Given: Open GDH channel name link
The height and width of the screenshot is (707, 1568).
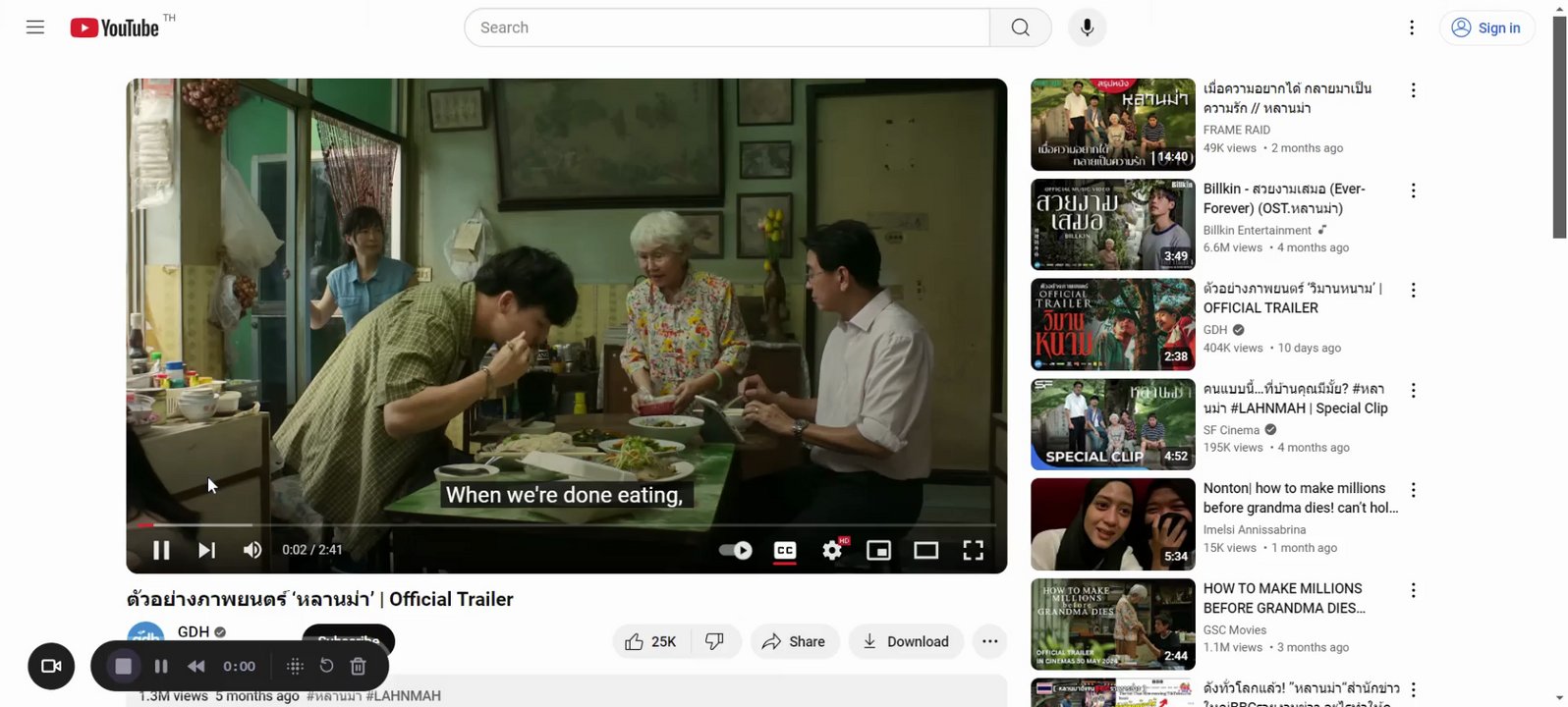Looking at the screenshot, I should coord(194,632).
